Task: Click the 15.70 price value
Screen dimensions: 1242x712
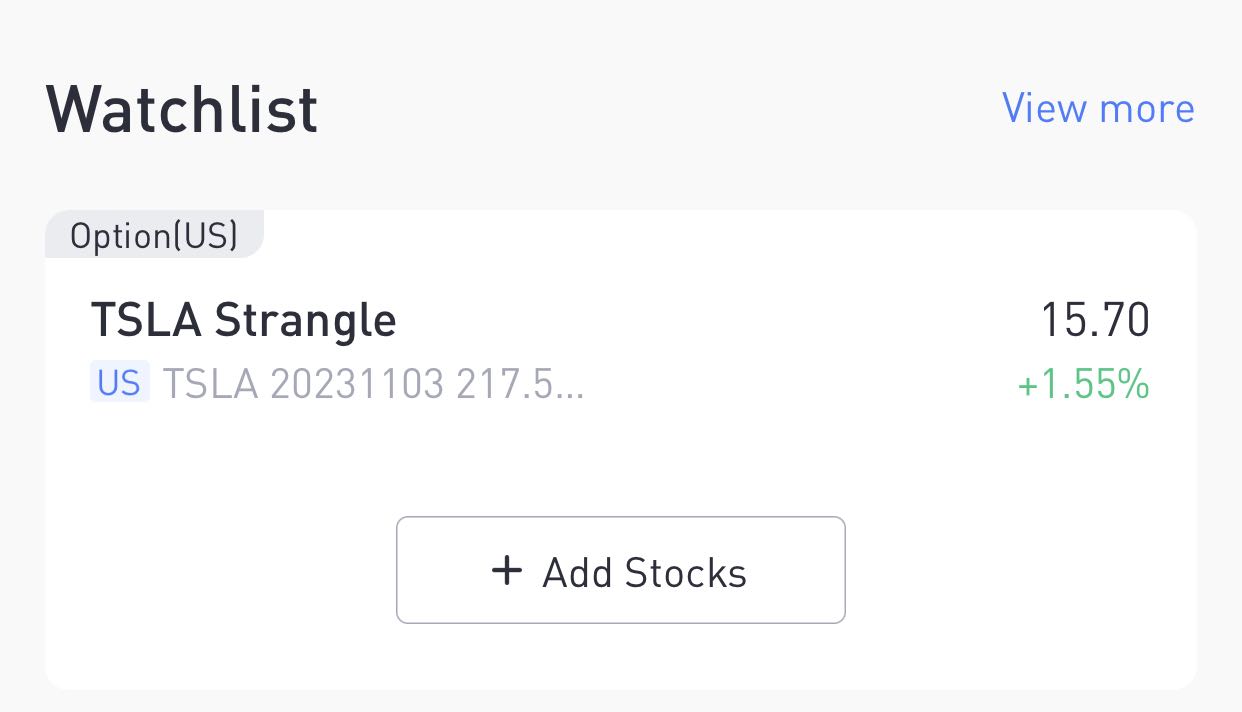Action: [x=1095, y=320]
